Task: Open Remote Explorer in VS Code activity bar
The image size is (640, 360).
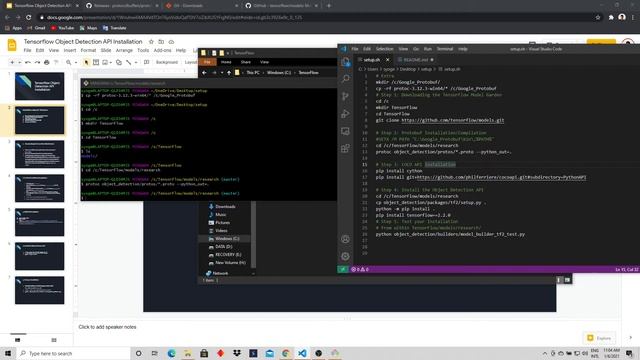Action: coord(345,131)
